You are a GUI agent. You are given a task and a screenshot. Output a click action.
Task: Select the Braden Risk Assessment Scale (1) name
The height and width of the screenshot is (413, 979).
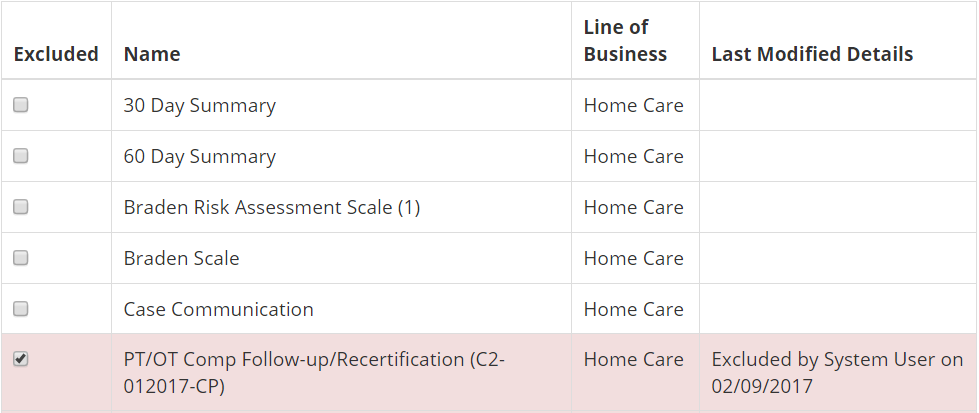point(271,207)
